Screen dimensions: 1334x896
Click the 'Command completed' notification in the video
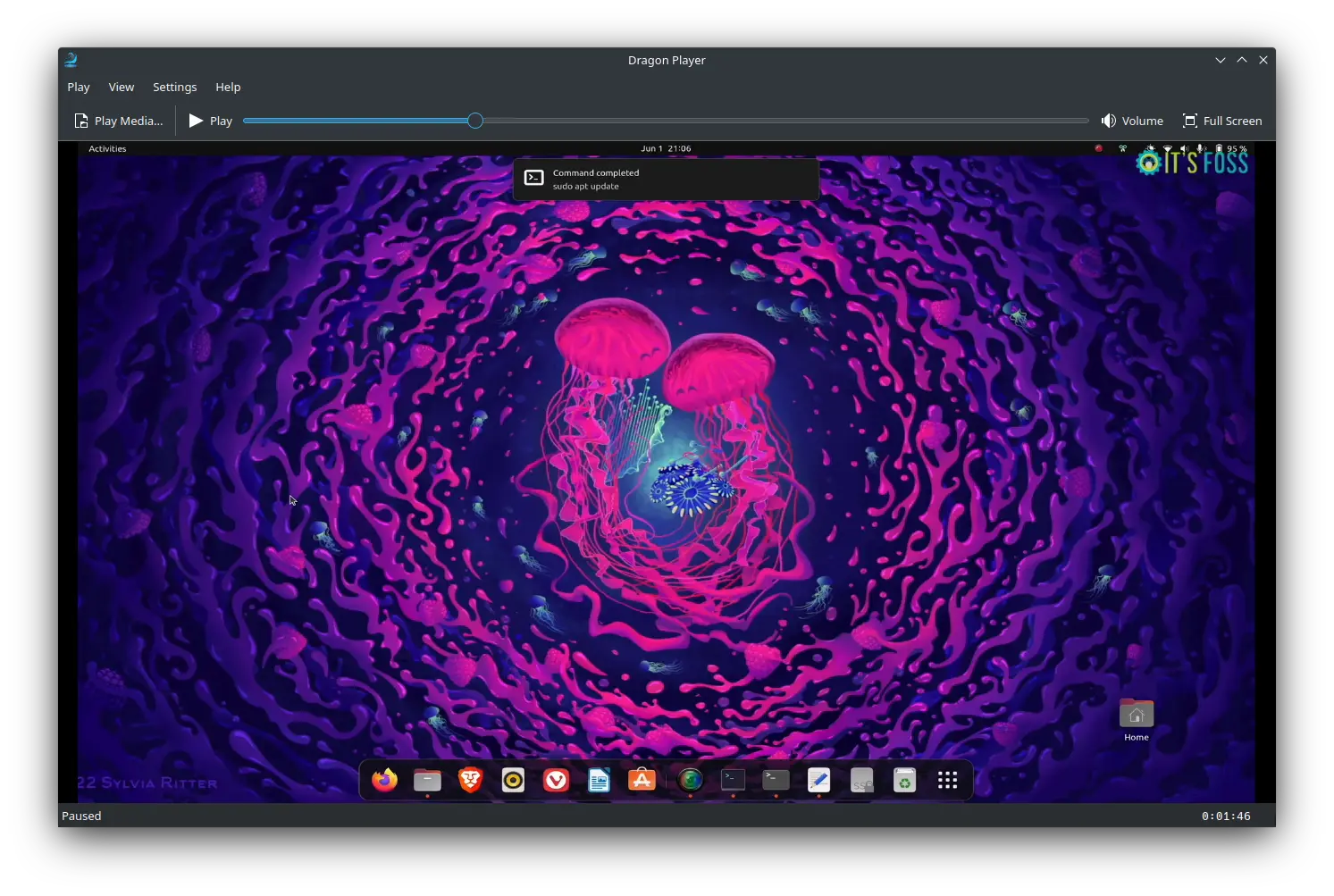[666, 180]
